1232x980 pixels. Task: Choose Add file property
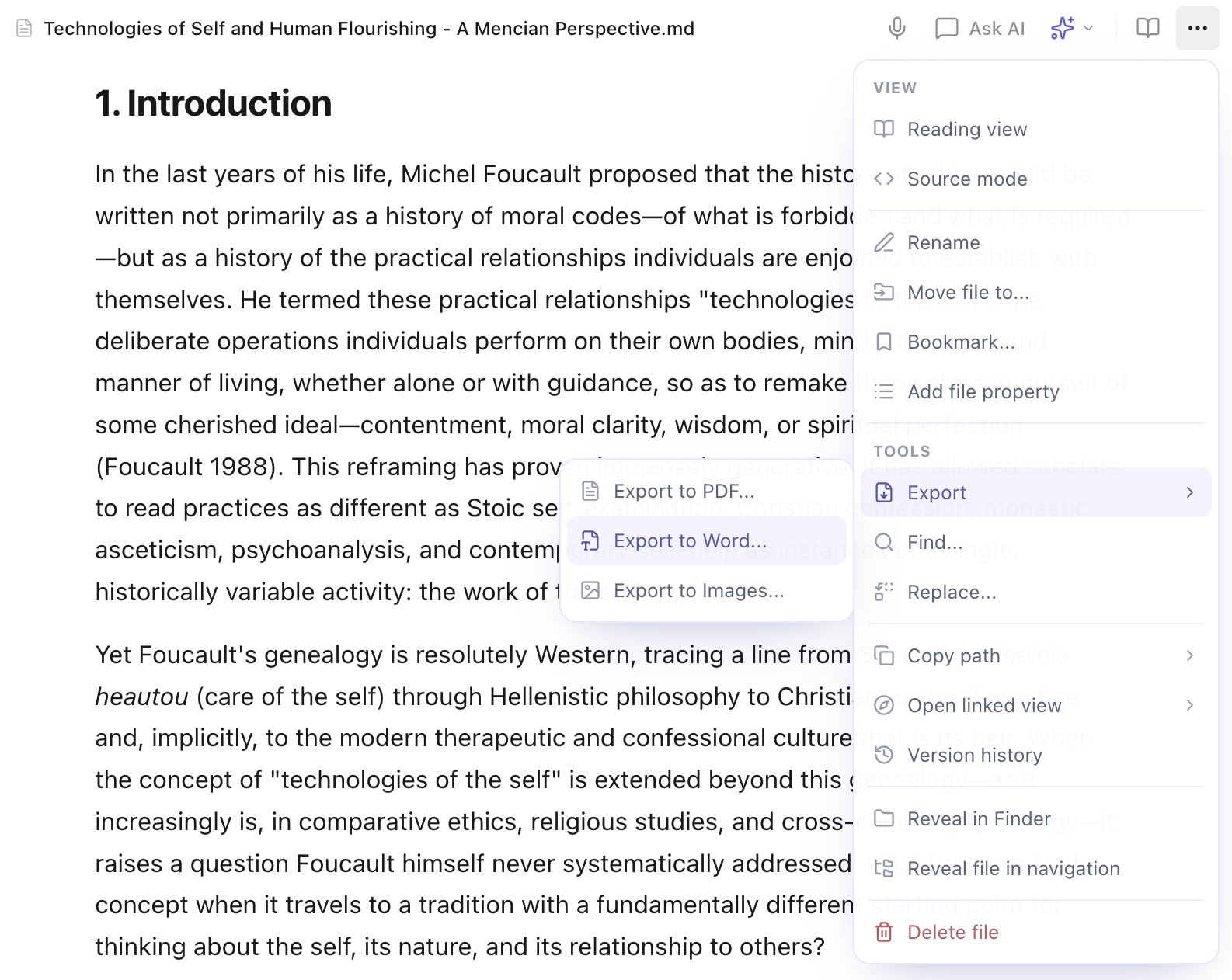[x=1036, y=392]
